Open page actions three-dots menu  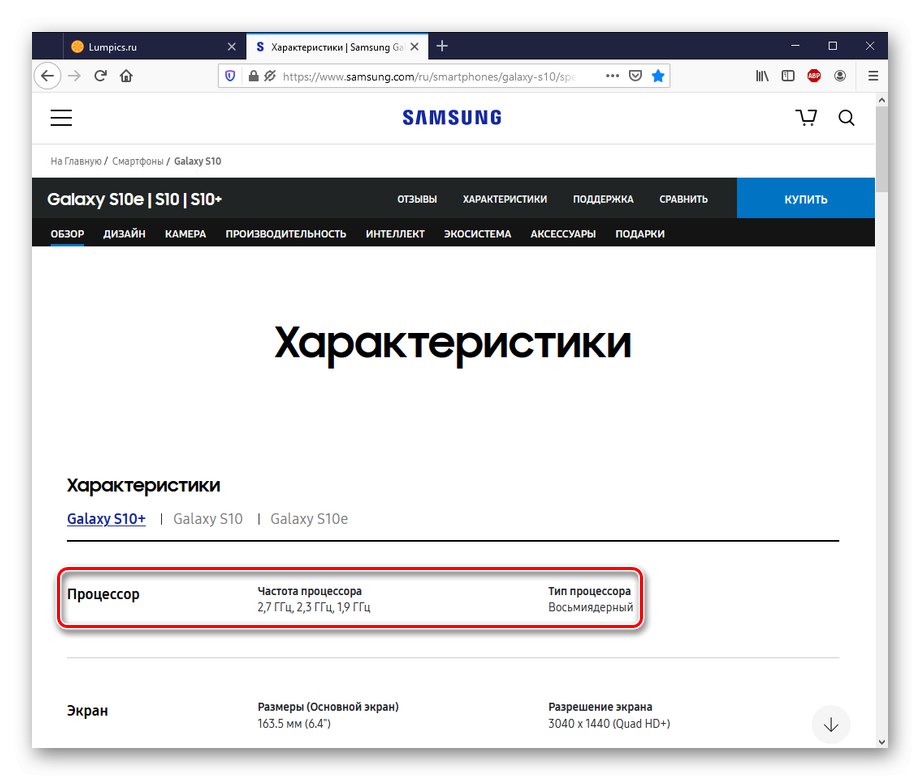[613, 76]
